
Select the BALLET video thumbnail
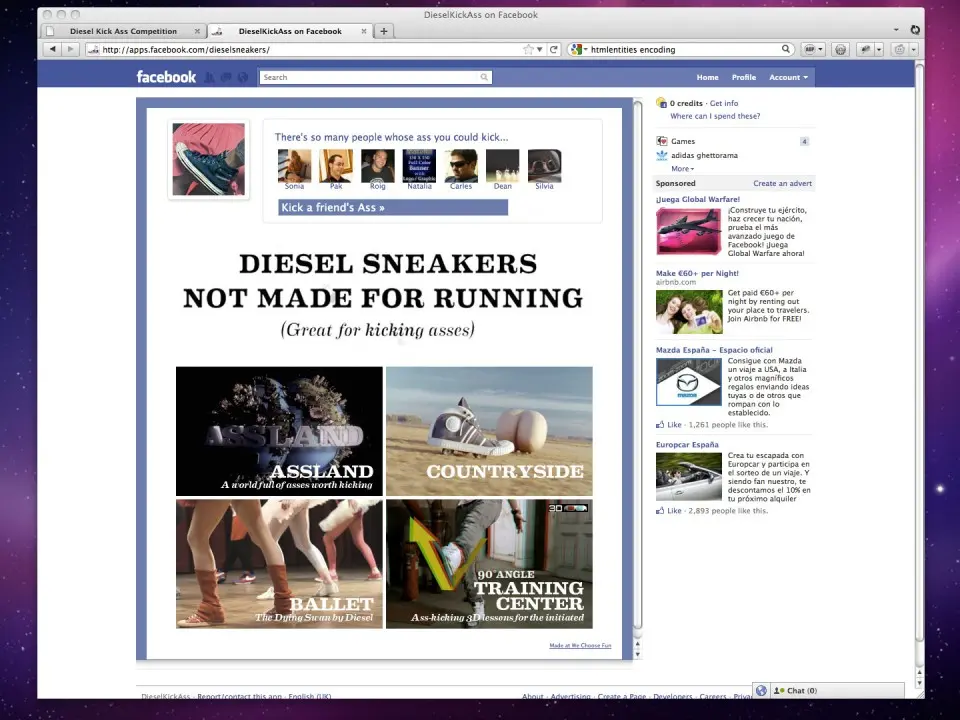coord(279,564)
